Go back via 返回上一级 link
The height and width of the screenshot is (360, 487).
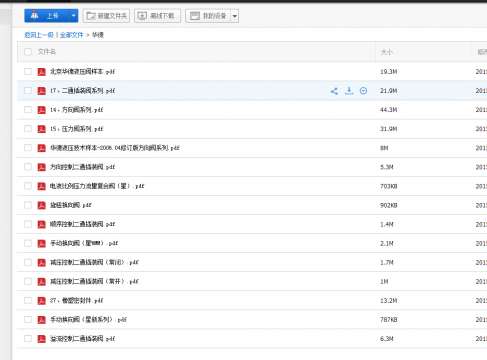coord(39,35)
